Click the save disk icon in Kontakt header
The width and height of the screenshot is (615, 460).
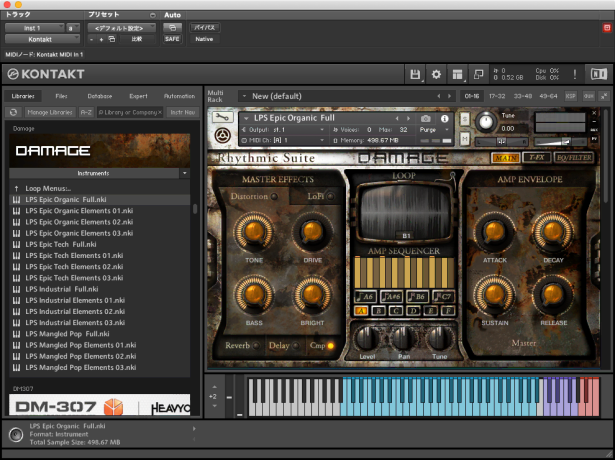point(415,75)
